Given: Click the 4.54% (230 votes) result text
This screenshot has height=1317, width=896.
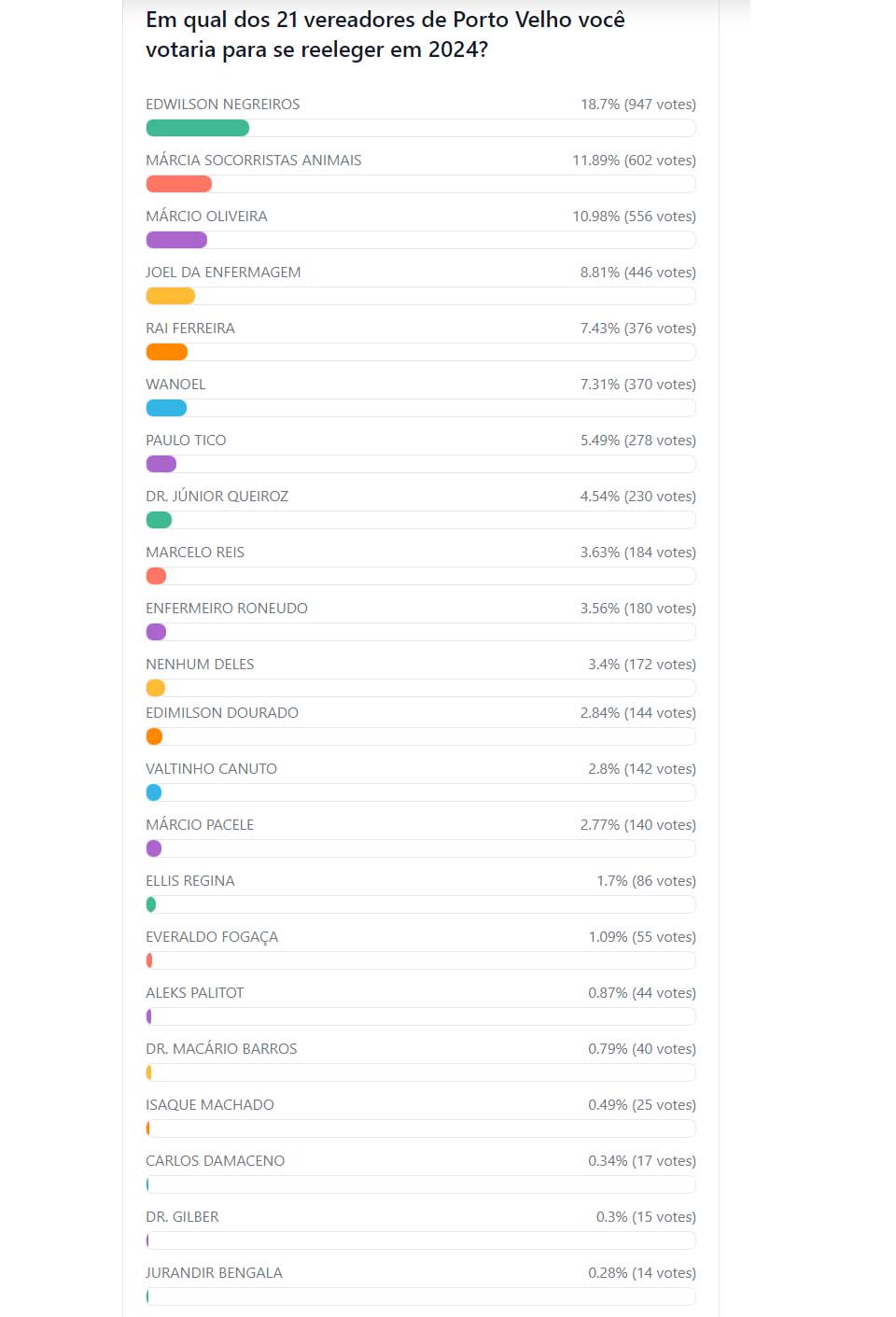Looking at the screenshot, I should [x=637, y=497].
